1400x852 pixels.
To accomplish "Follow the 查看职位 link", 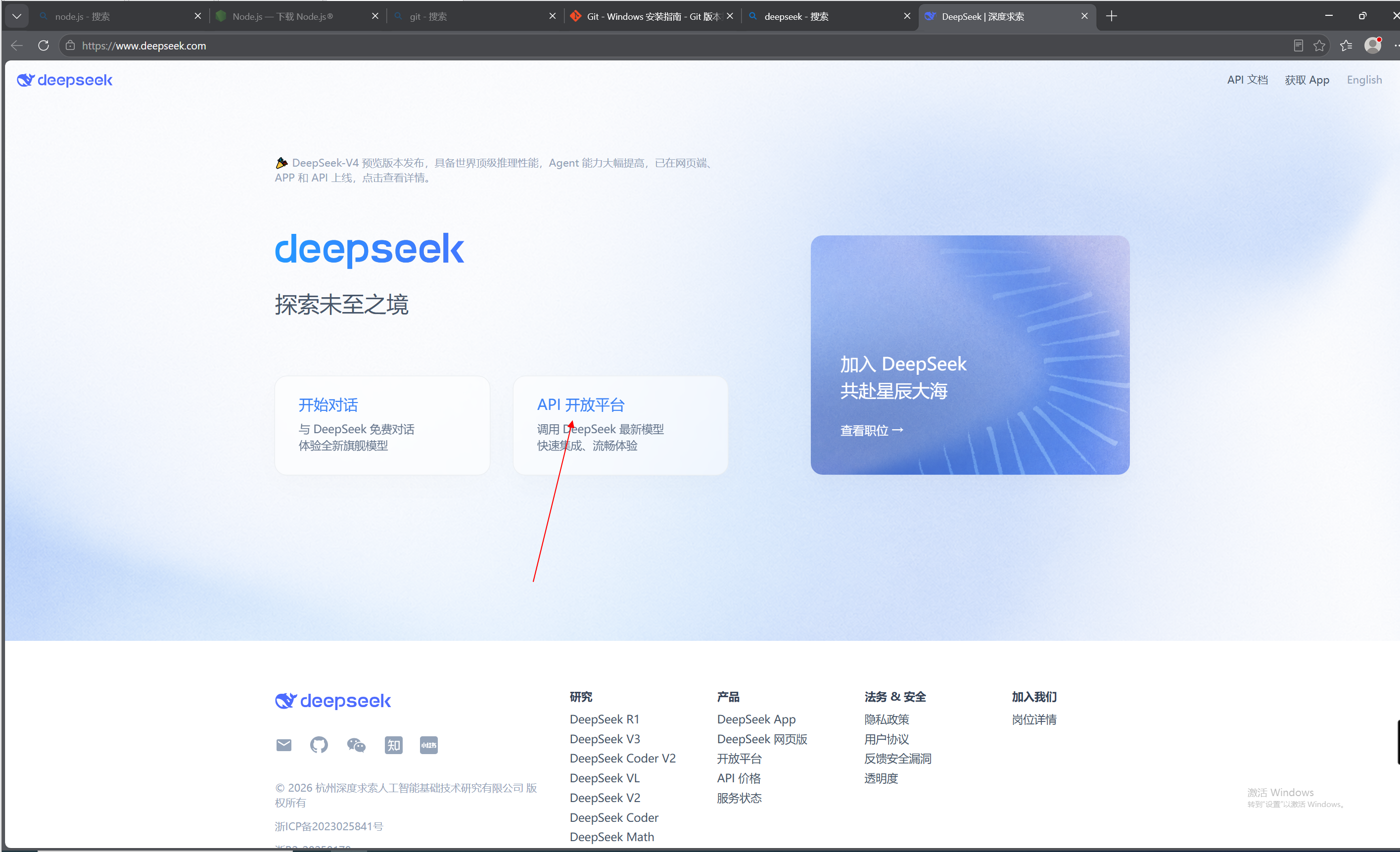I will click(x=872, y=431).
